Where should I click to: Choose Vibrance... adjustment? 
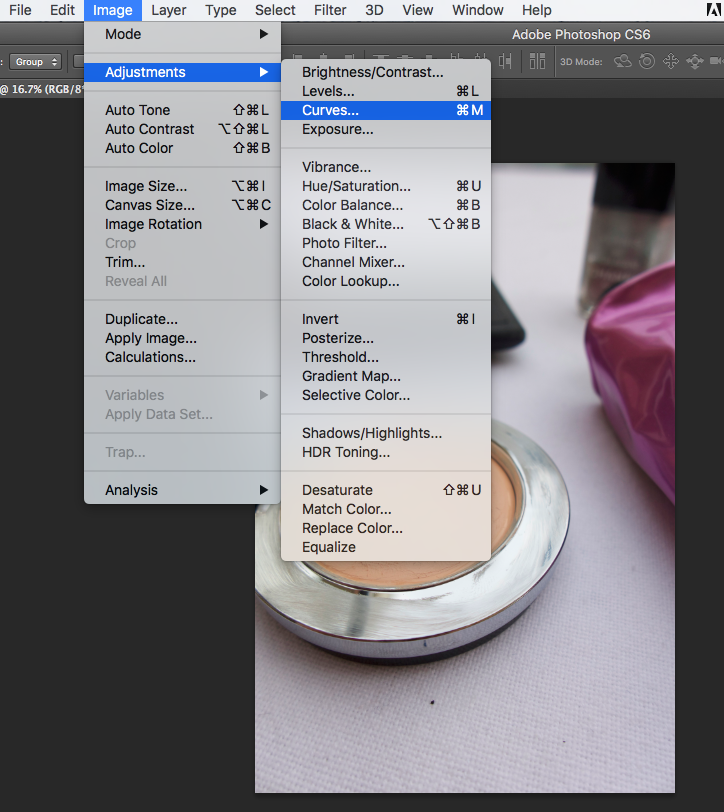386,167
